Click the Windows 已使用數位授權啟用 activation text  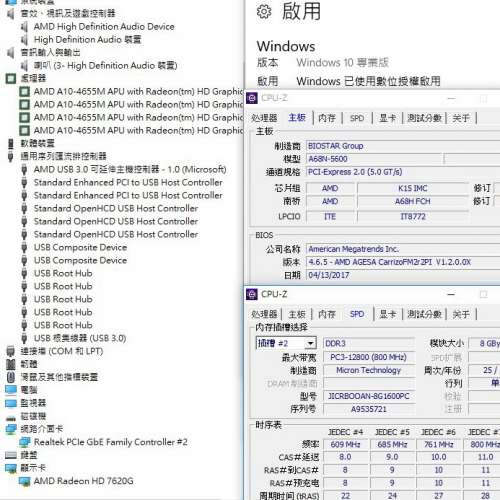pos(368,81)
